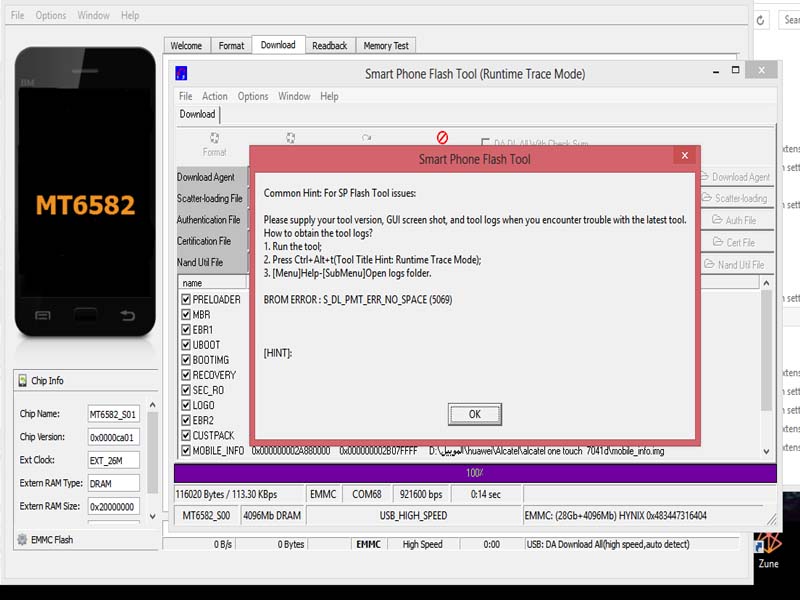Screen dimensions: 800x600
Task: Uncheck the BOOTIMG partition checkbox
Action: (x=186, y=360)
